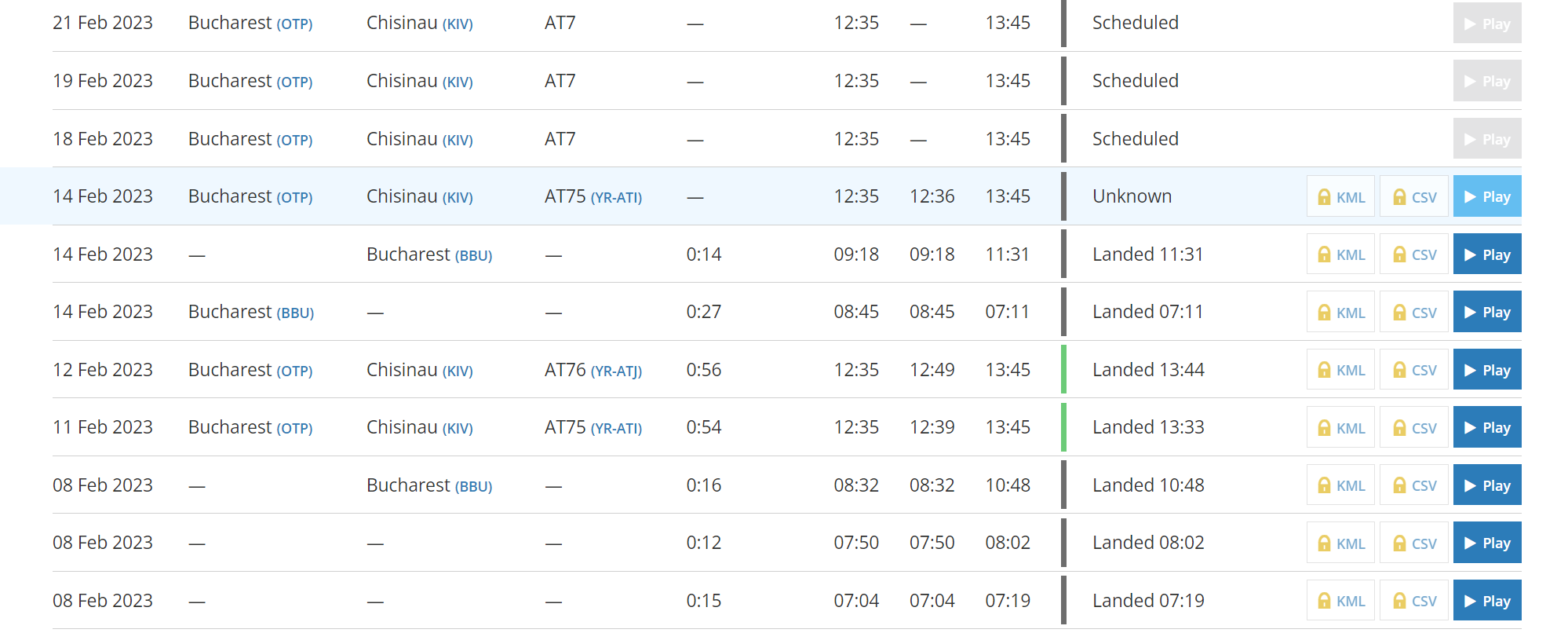Play the 14 Feb Unknown status flight

pyautogui.click(x=1486, y=196)
